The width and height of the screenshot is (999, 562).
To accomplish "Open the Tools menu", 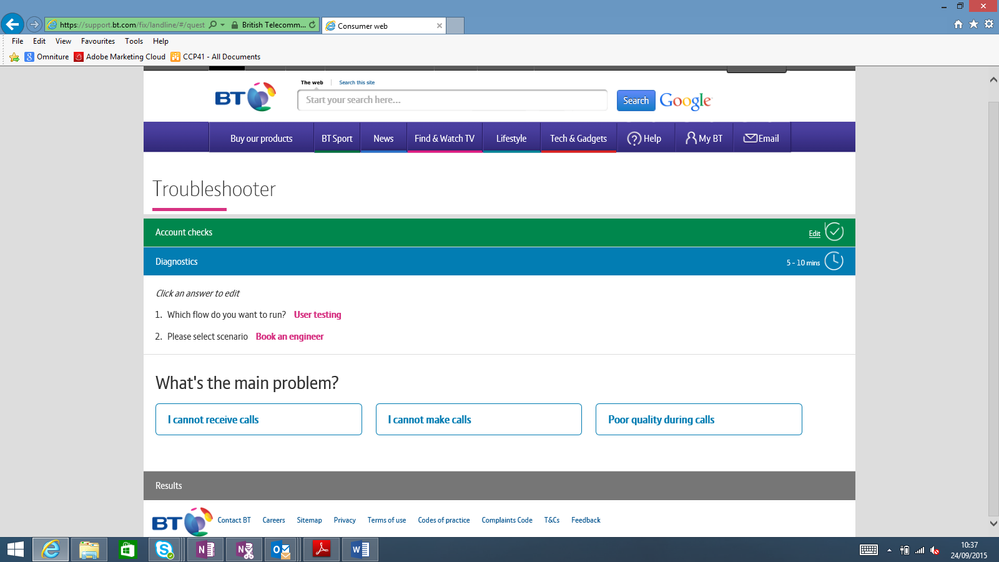I will click(134, 41).
